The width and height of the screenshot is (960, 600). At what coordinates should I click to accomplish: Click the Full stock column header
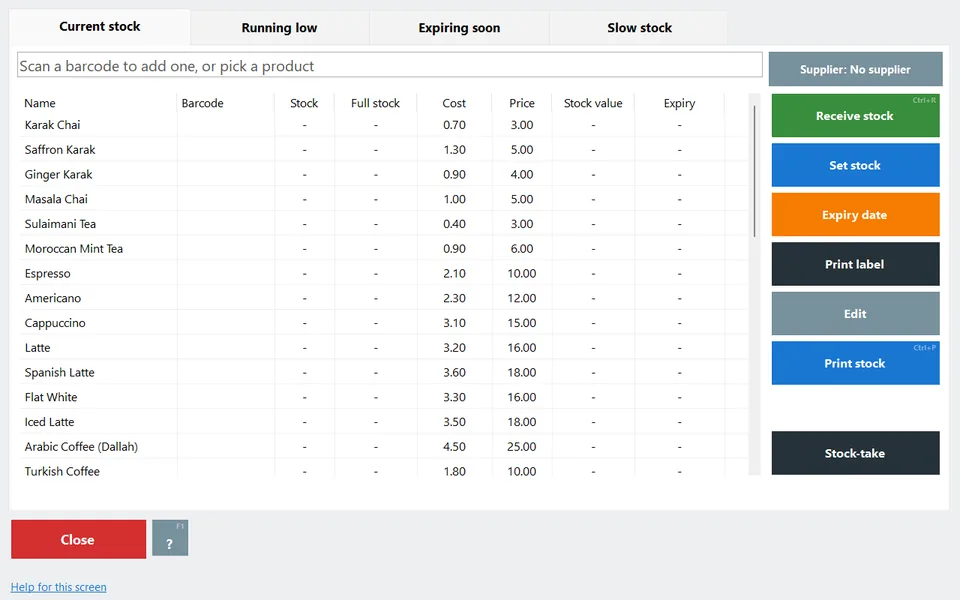(x=375, y=103)
